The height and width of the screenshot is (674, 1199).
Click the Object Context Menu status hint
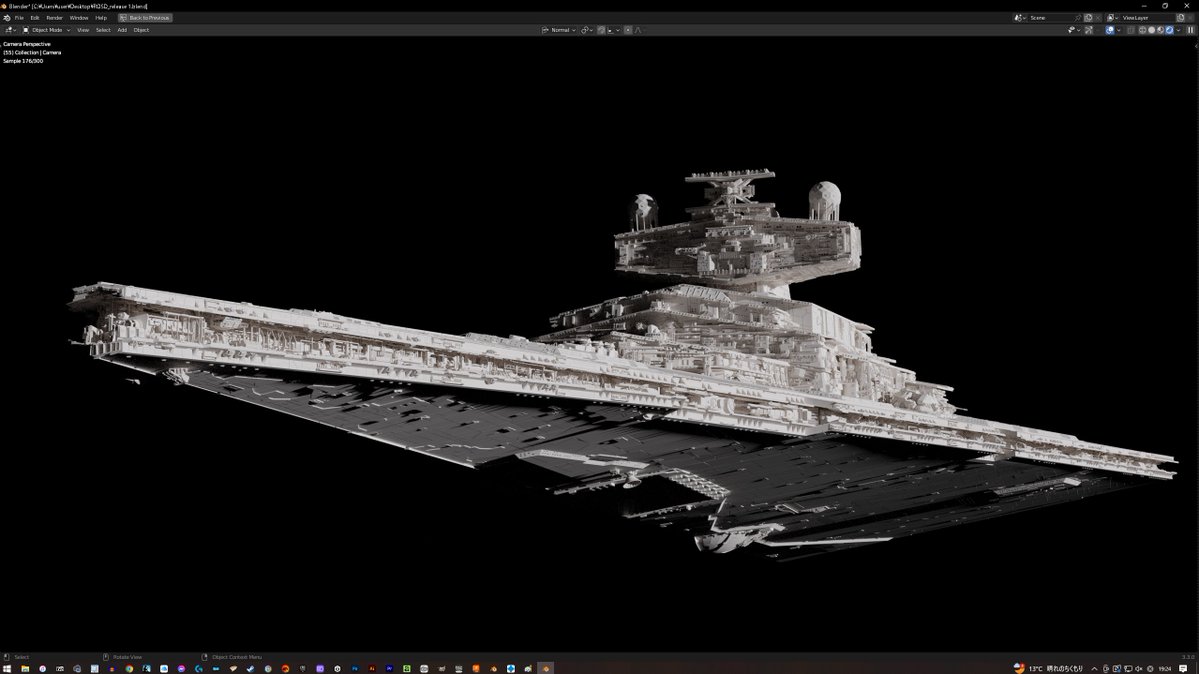(x=236, y=656)
